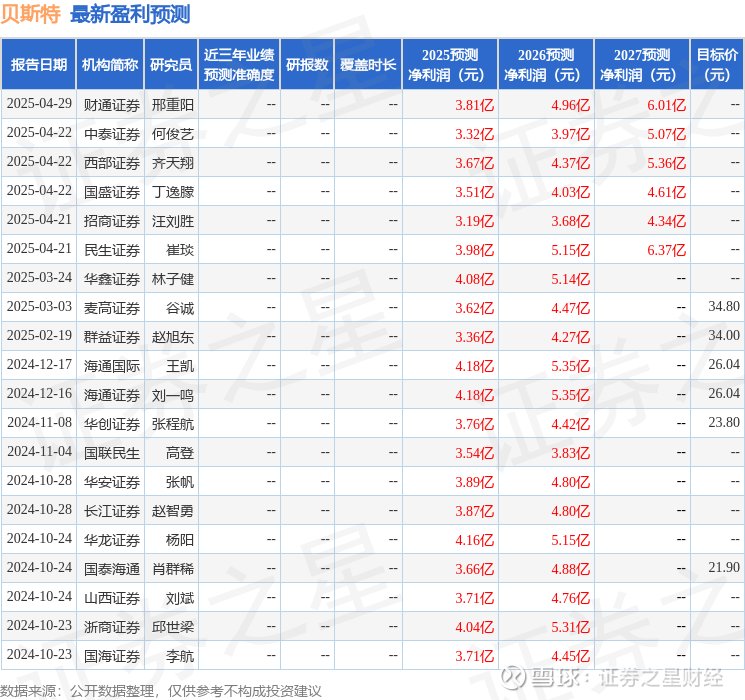Click the 6.01亿 2027 forecast value
The image size is (745, 700).
pyautogui.click(x=666, y=105)
